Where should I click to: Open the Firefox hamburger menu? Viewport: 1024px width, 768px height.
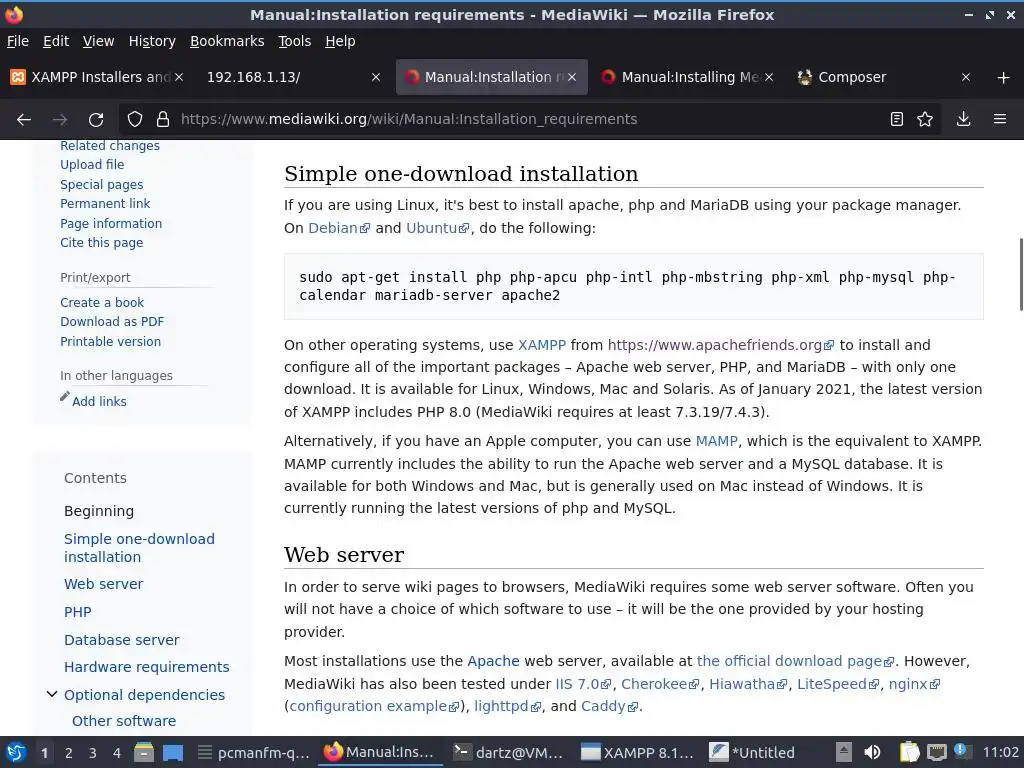[x=1000, y=120]
